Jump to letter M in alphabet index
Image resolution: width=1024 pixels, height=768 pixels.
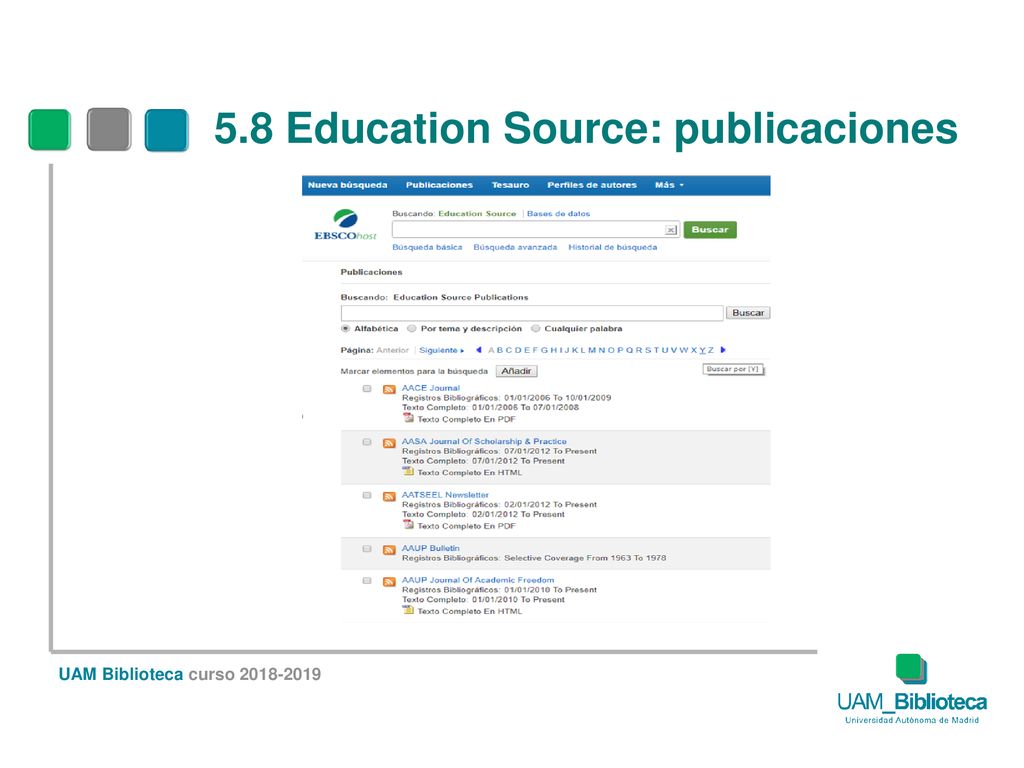[x=592, y=351]
